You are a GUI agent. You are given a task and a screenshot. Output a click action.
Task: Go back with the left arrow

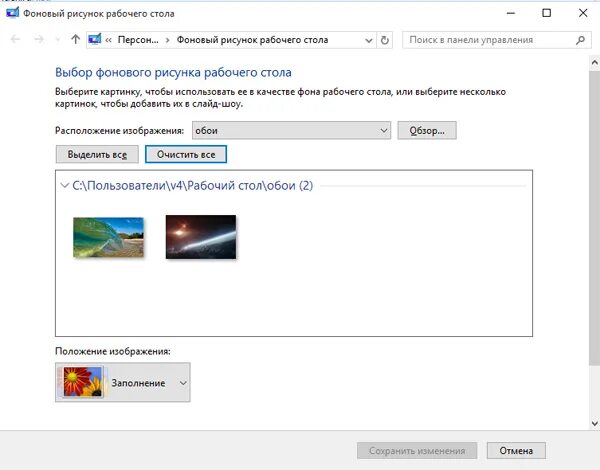coord(15,39)
